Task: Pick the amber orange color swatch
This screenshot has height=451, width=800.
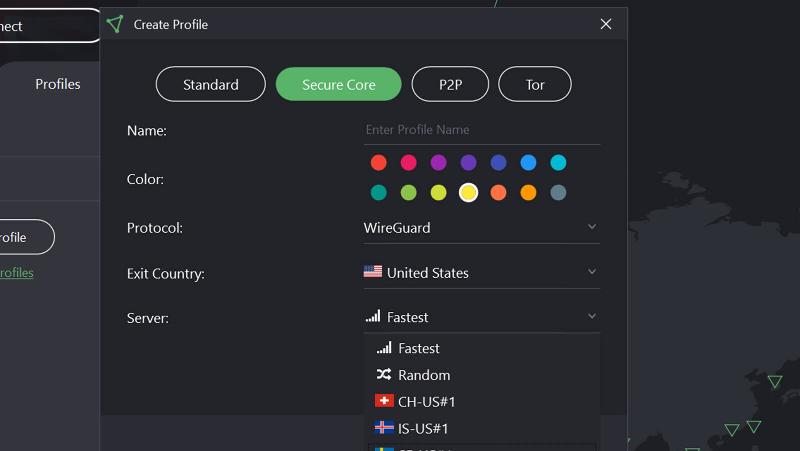Action: tap(528, 192)
